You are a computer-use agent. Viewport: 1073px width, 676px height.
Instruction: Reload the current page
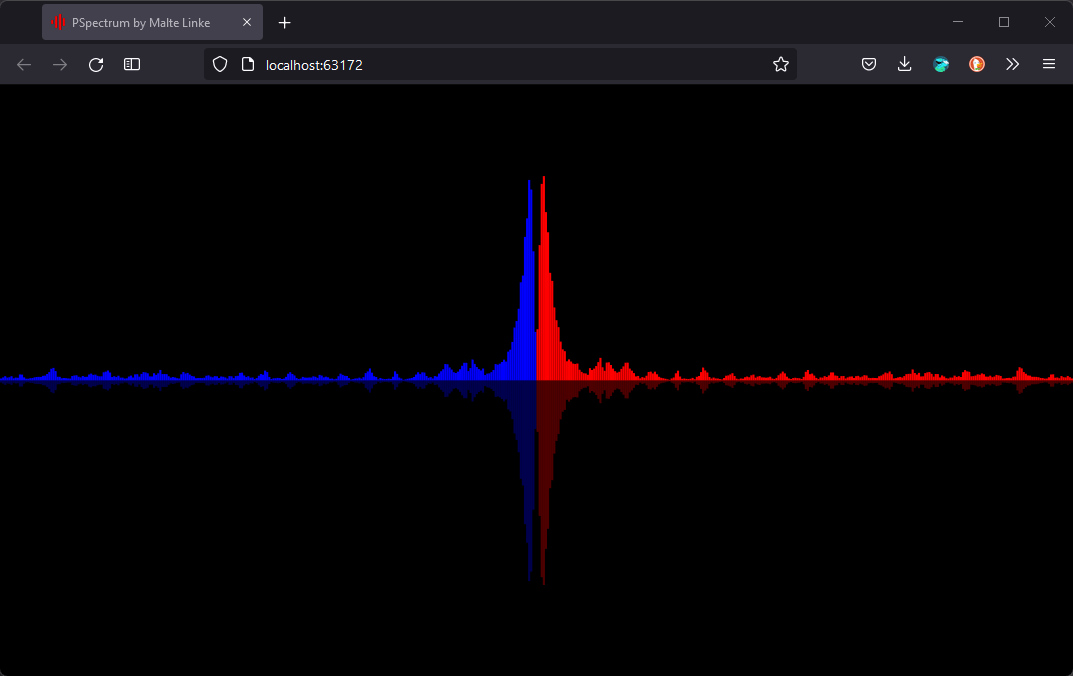point(96,64)
